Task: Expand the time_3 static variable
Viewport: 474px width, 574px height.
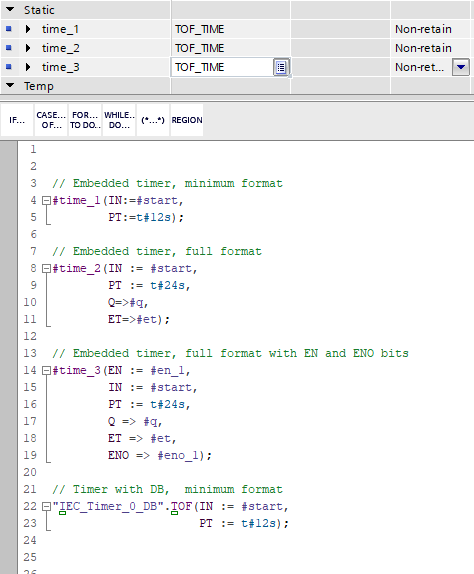Action: click(x=28, y=67)
